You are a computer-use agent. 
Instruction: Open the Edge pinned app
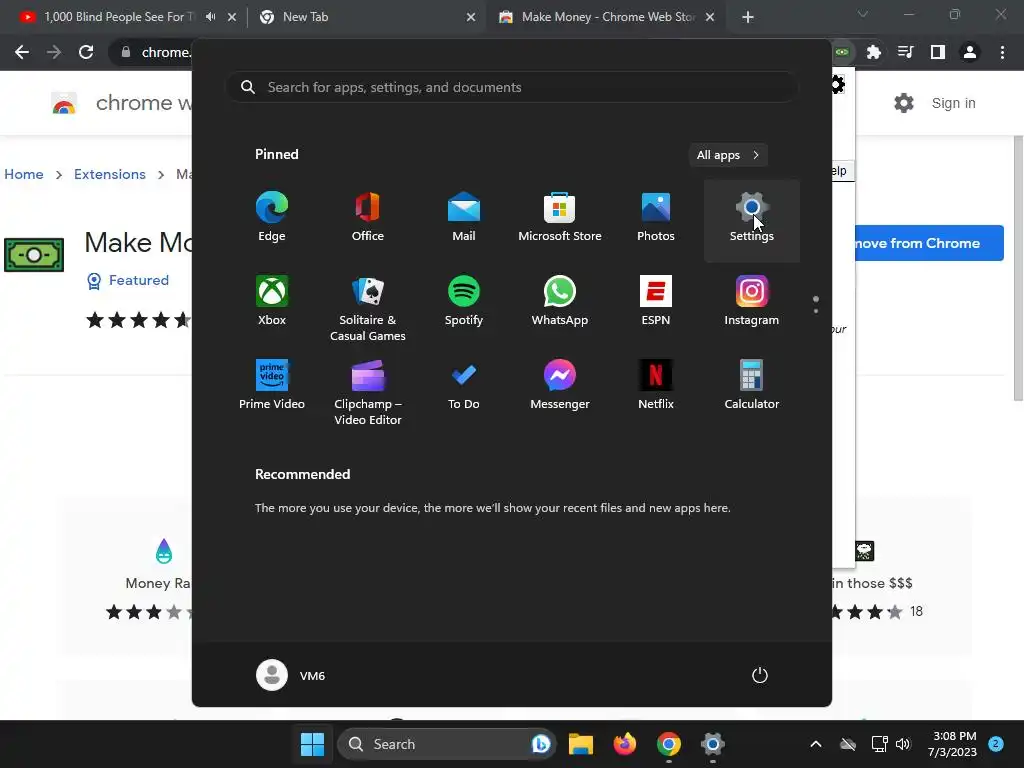coord(272,217)
